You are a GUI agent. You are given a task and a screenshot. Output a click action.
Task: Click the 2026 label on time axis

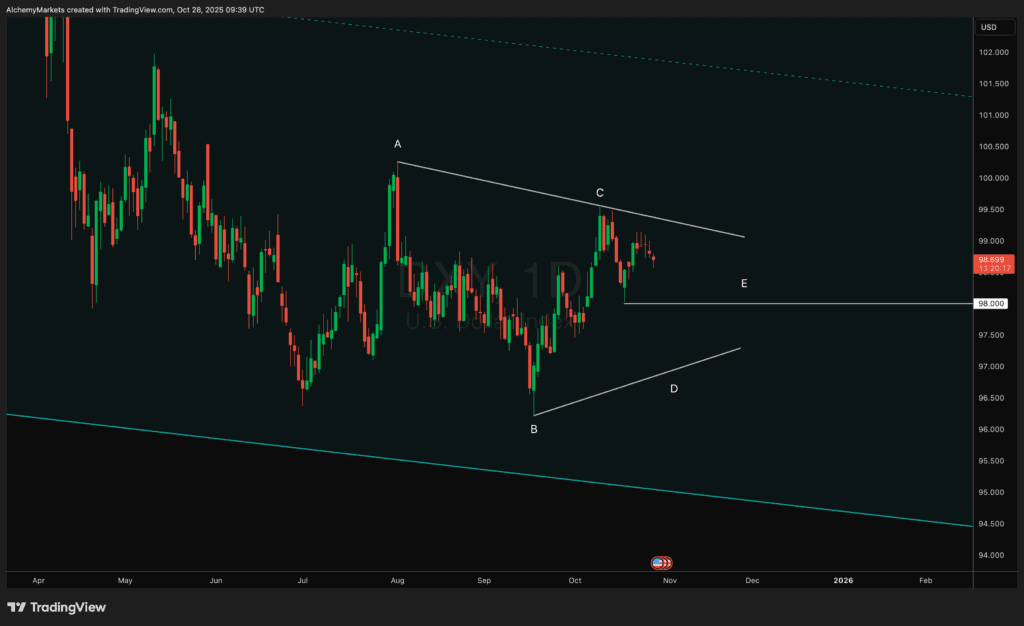[843, 580]
